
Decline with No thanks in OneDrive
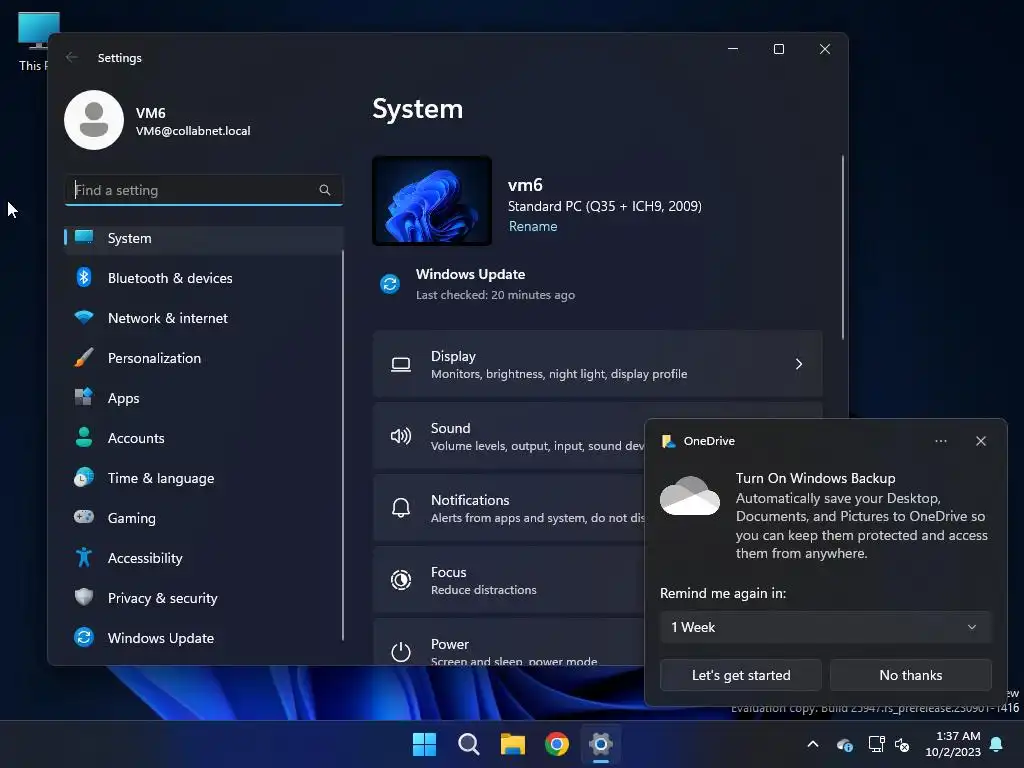(x=910, y=675)
